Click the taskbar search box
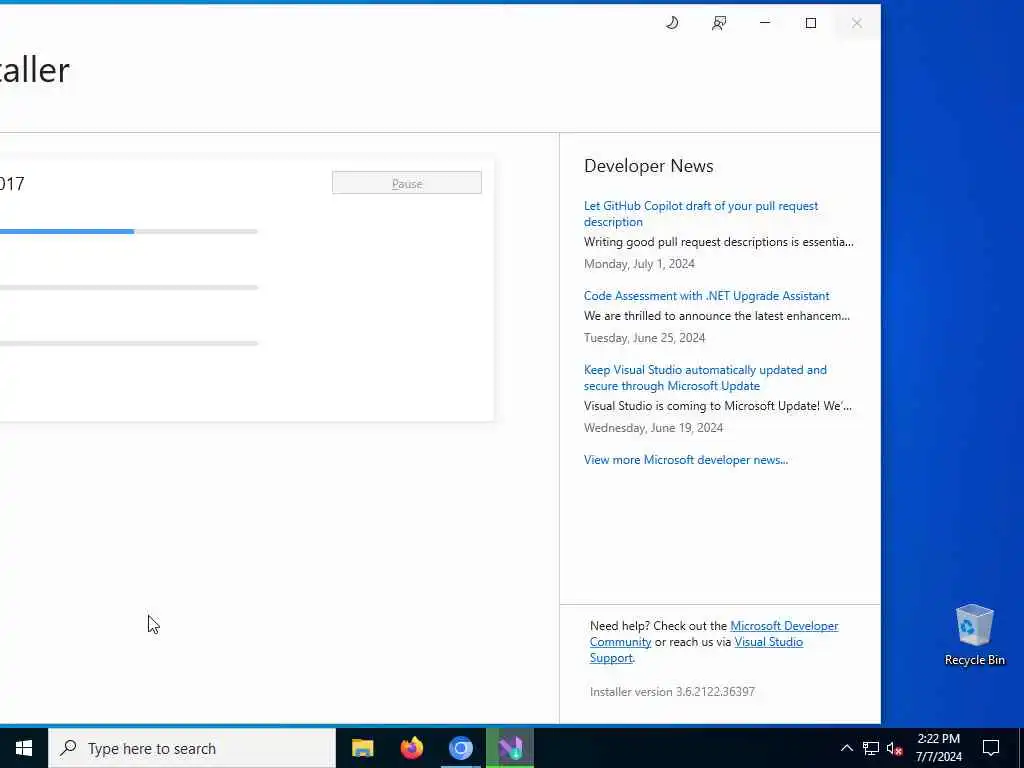The height and width of the screenshot is (768, 1024). pos(192,748)
